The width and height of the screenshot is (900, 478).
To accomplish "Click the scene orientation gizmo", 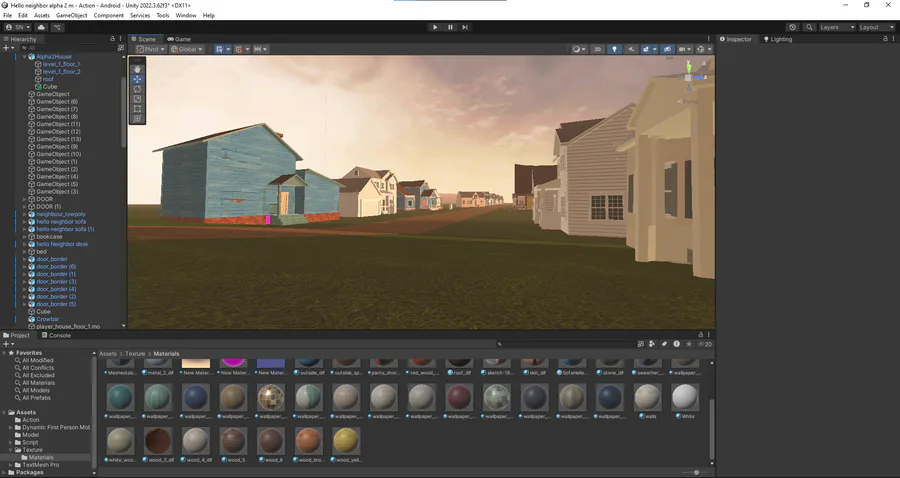I will tap(689, 77).
